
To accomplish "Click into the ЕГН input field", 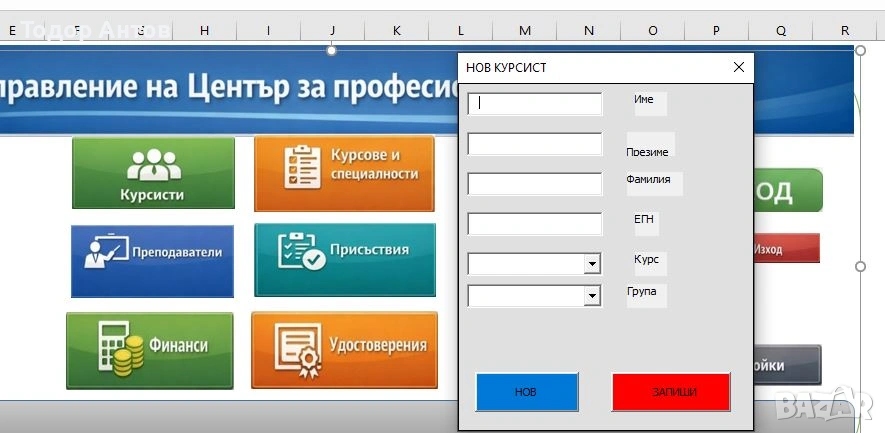I will click(535, 224).
